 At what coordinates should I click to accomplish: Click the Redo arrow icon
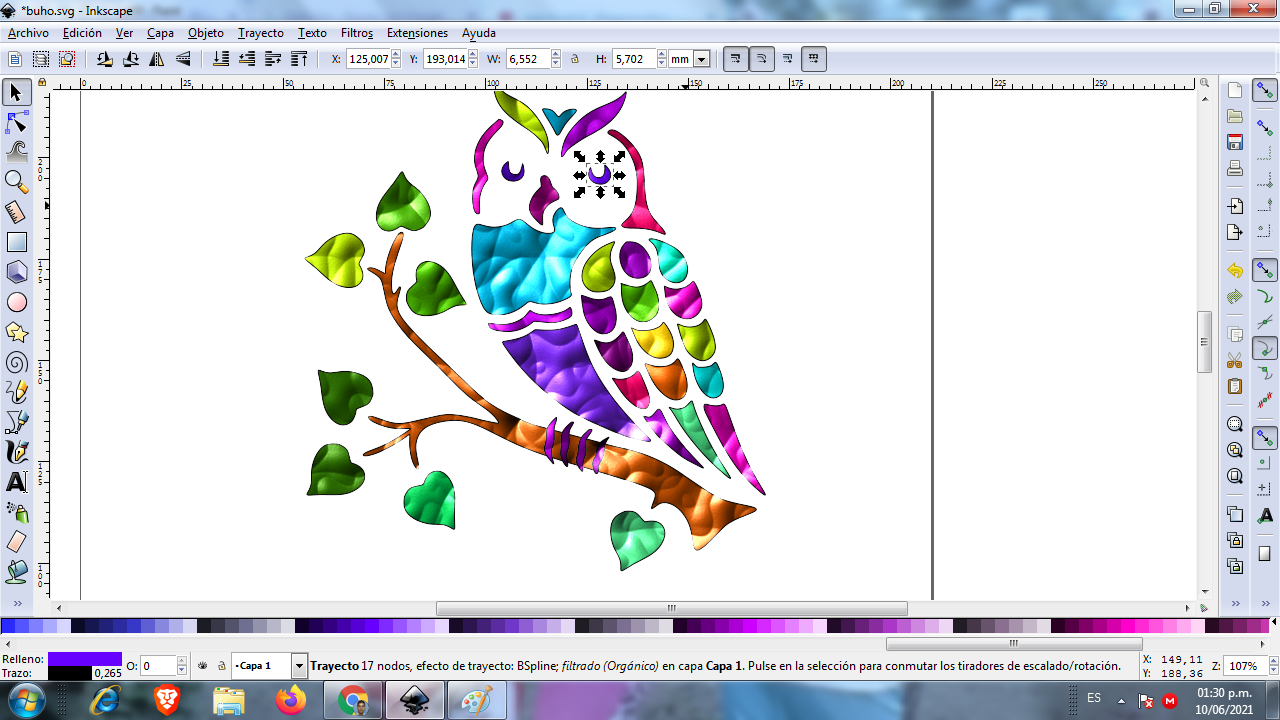(1235, 297)
